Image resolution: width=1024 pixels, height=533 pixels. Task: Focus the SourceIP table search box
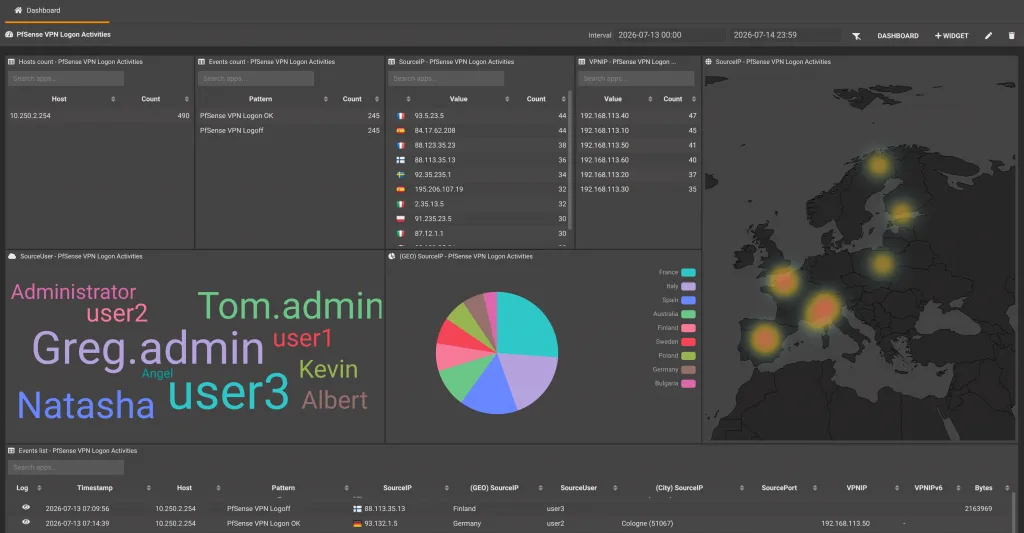(x=446, y=78)
